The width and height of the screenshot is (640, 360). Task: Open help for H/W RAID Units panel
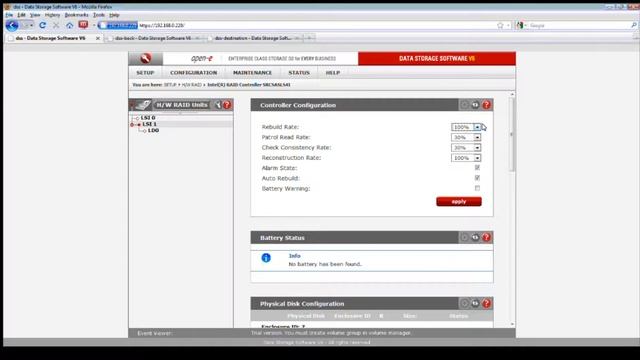tap(227, 105)
